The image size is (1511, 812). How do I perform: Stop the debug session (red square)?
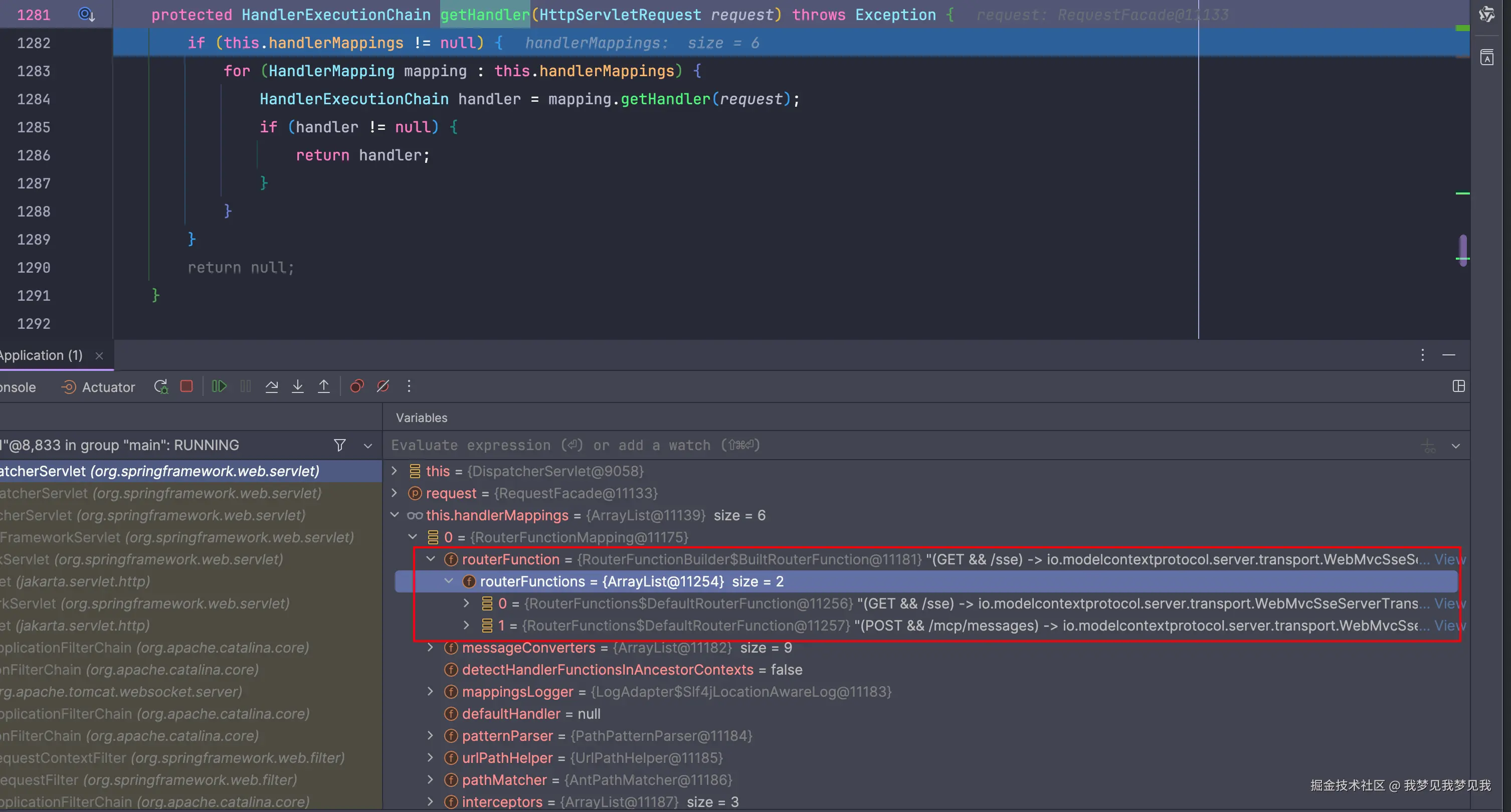tap(186, 386)
